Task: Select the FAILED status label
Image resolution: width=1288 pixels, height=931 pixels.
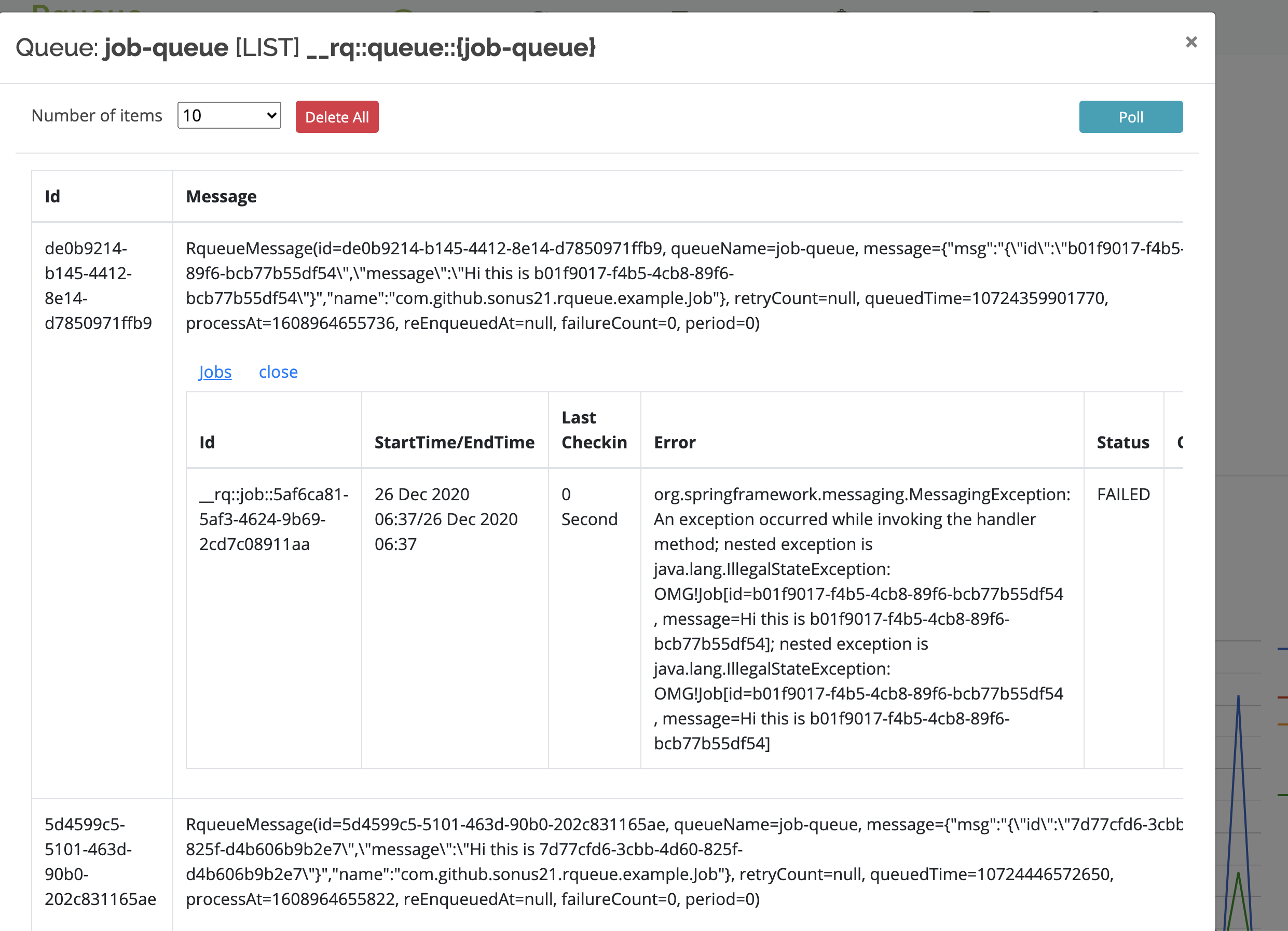Action: pos(1123,494)
